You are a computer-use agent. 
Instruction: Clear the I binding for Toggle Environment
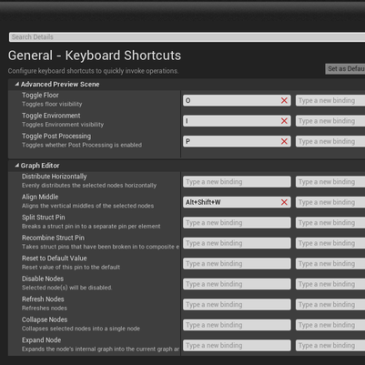284,121
